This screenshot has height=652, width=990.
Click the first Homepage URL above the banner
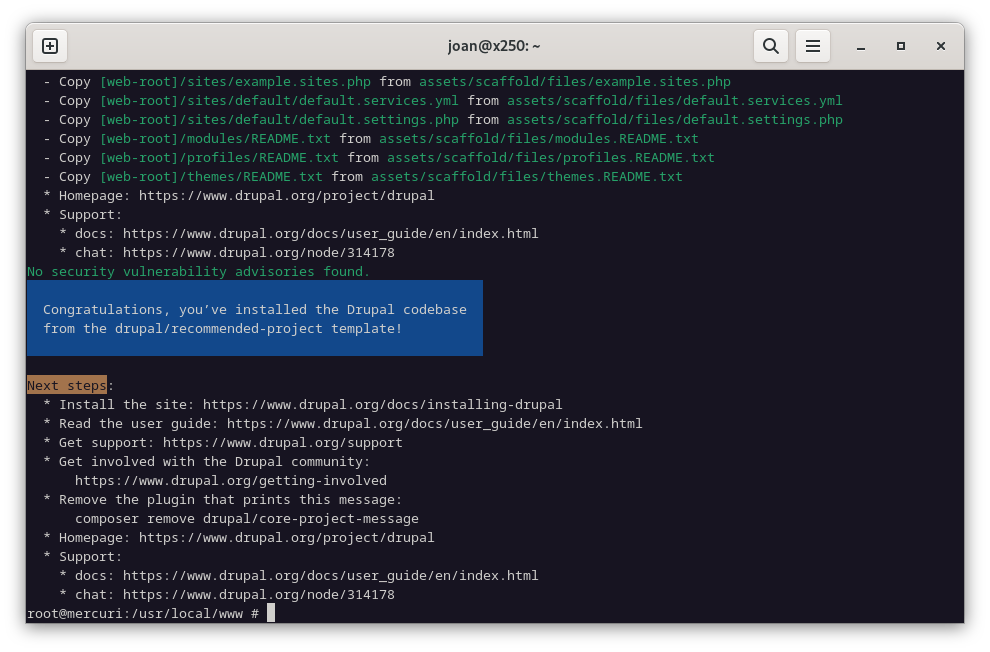[x=287, y=196]
